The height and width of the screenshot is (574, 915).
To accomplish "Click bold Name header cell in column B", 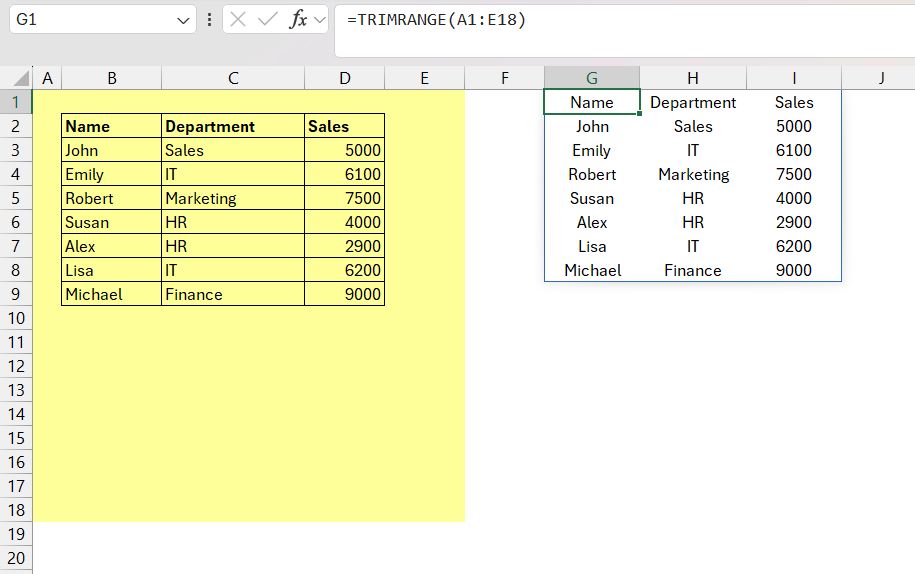I will click(x=111, y=126).
